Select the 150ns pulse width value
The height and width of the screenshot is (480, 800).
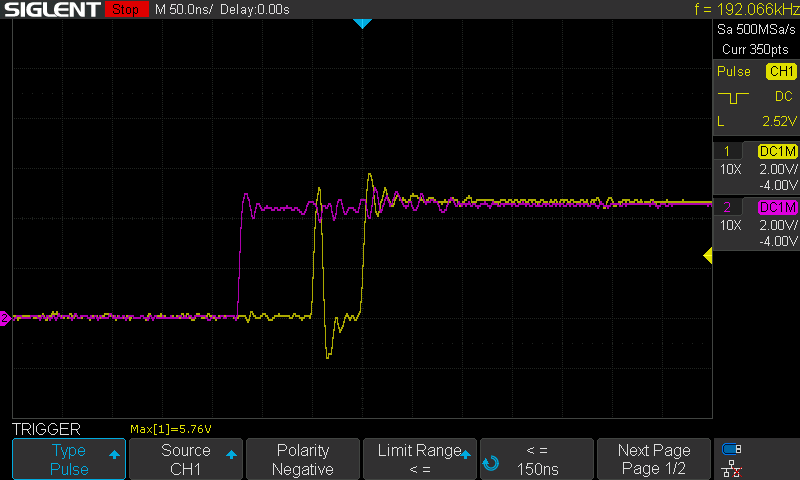tap(537, 459)
